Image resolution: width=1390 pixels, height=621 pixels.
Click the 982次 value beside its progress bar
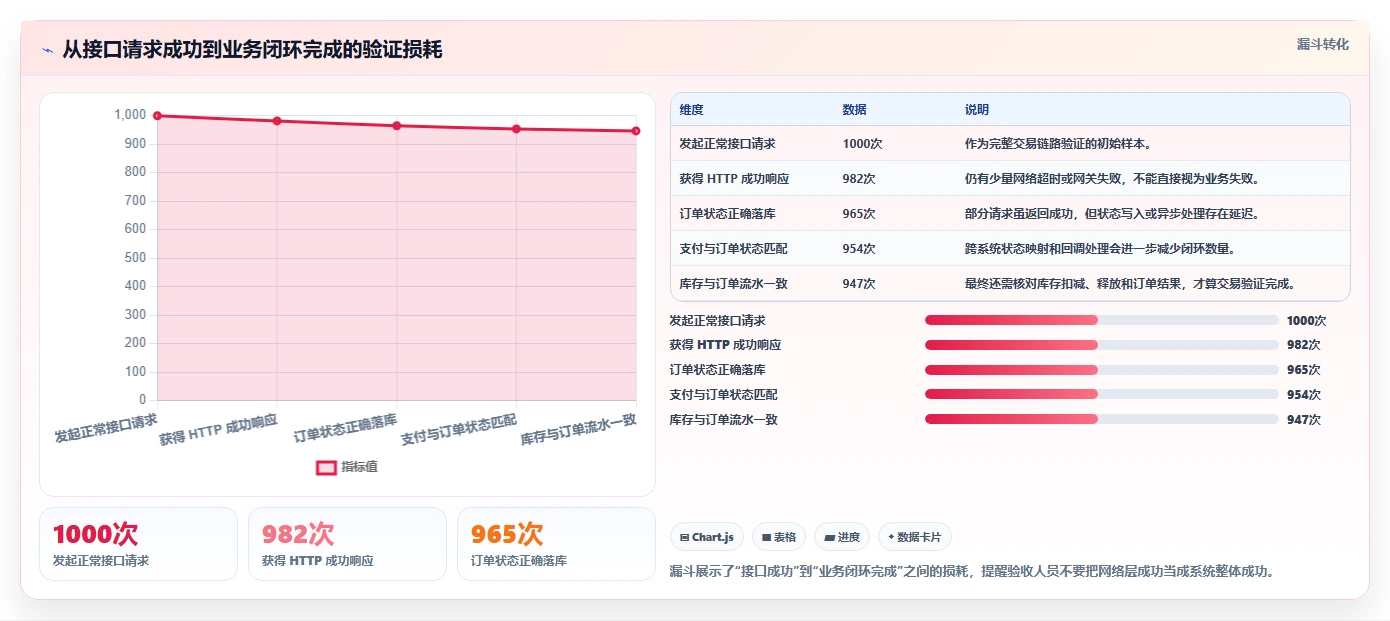[x=1304, y=345]
